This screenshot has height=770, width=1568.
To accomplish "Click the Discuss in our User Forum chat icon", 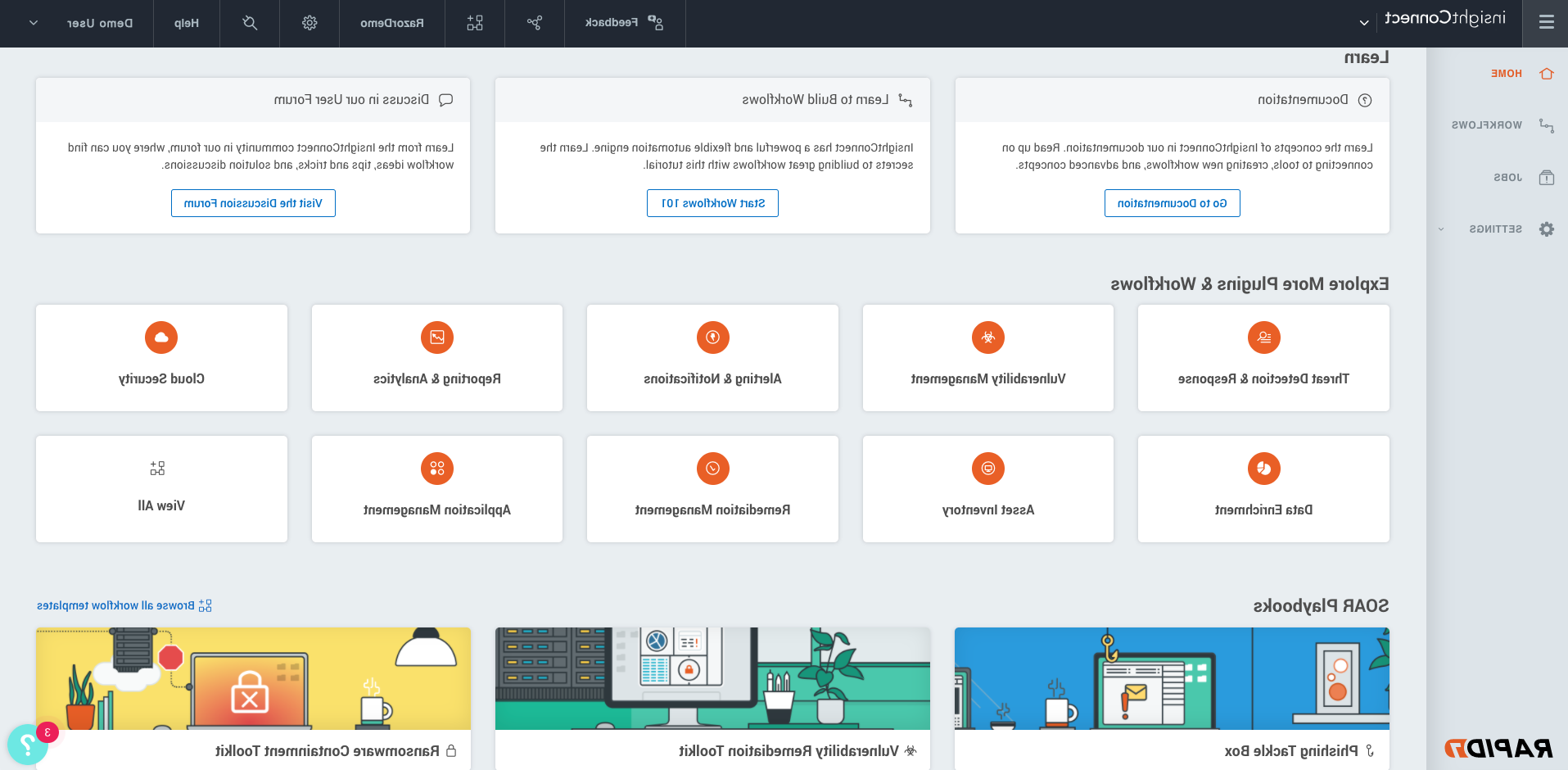I will point(446,100).
